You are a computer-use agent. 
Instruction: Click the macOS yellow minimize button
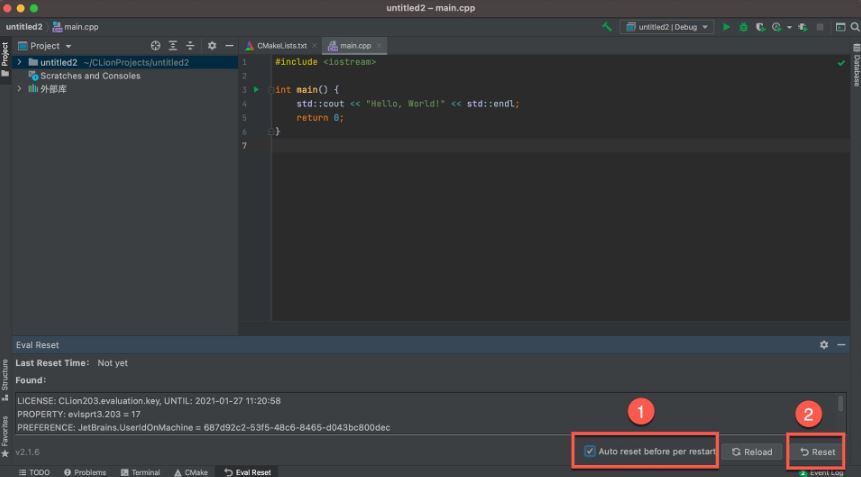pos(20,8)
